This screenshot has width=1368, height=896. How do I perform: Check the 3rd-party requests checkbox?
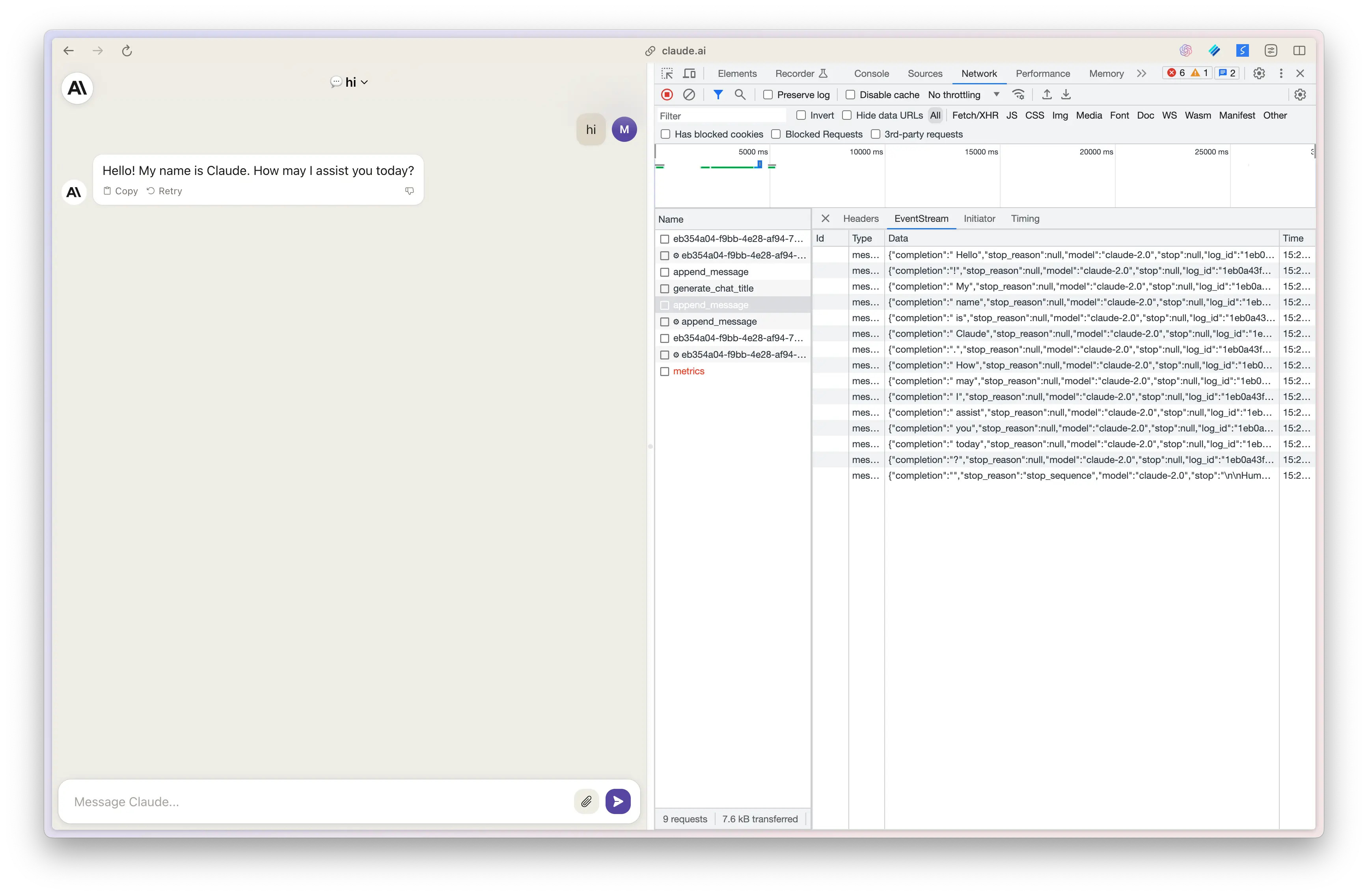pyautogui.click(x=875, y=134)
